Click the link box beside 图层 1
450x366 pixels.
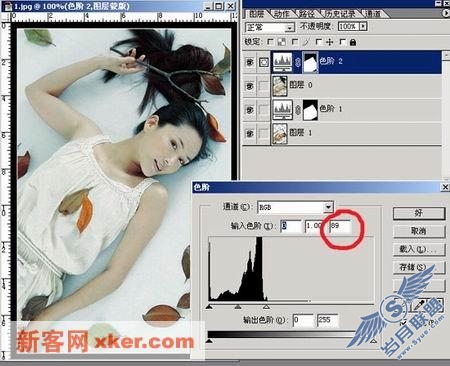point(264,134)
